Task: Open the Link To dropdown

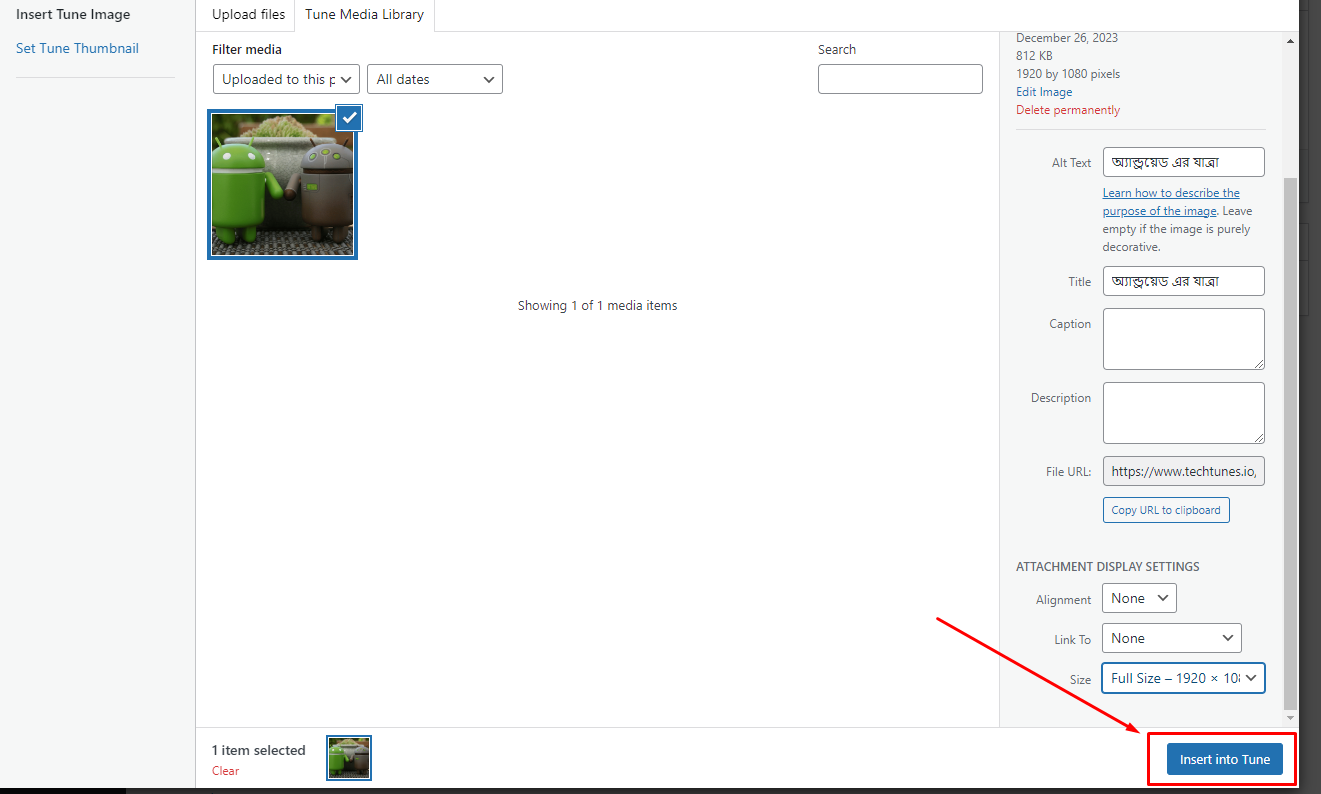Action: point(1171,638)
